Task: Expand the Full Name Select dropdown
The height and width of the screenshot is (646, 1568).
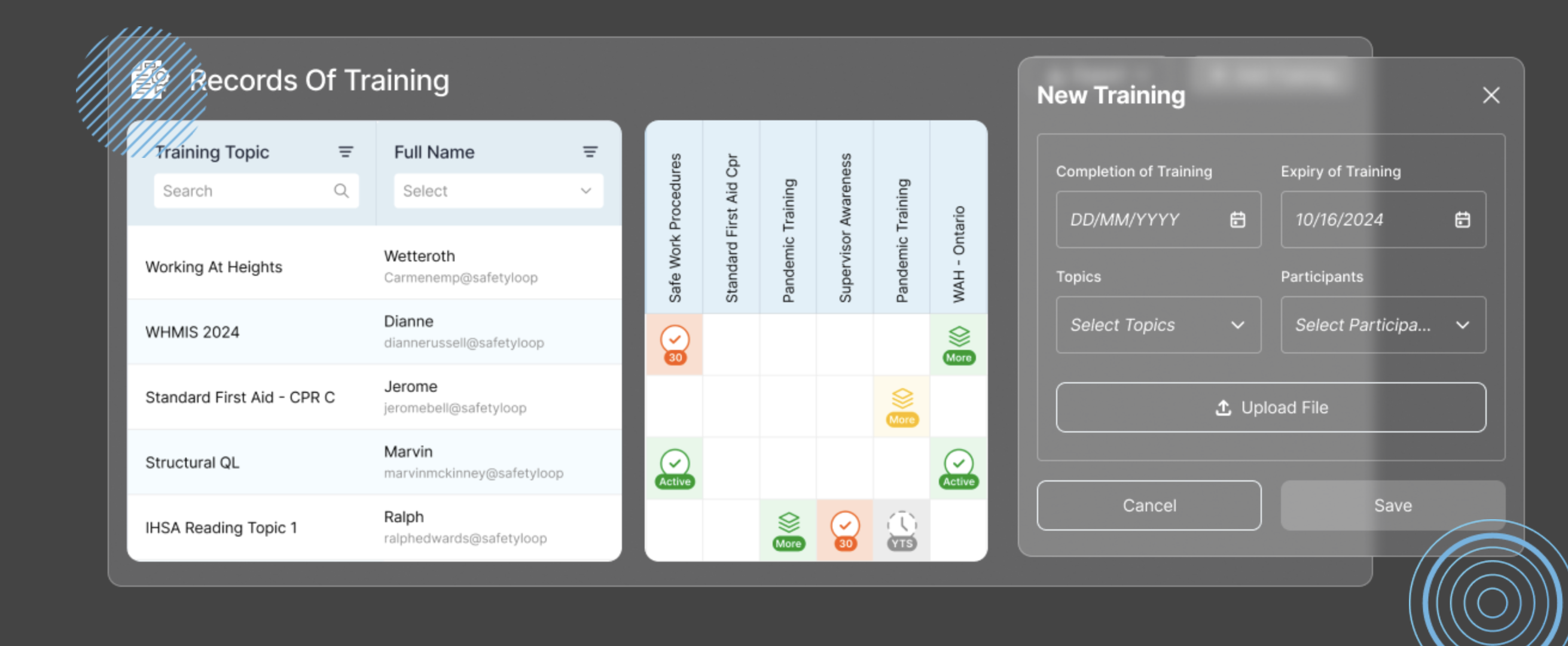Action: [498, 191]
